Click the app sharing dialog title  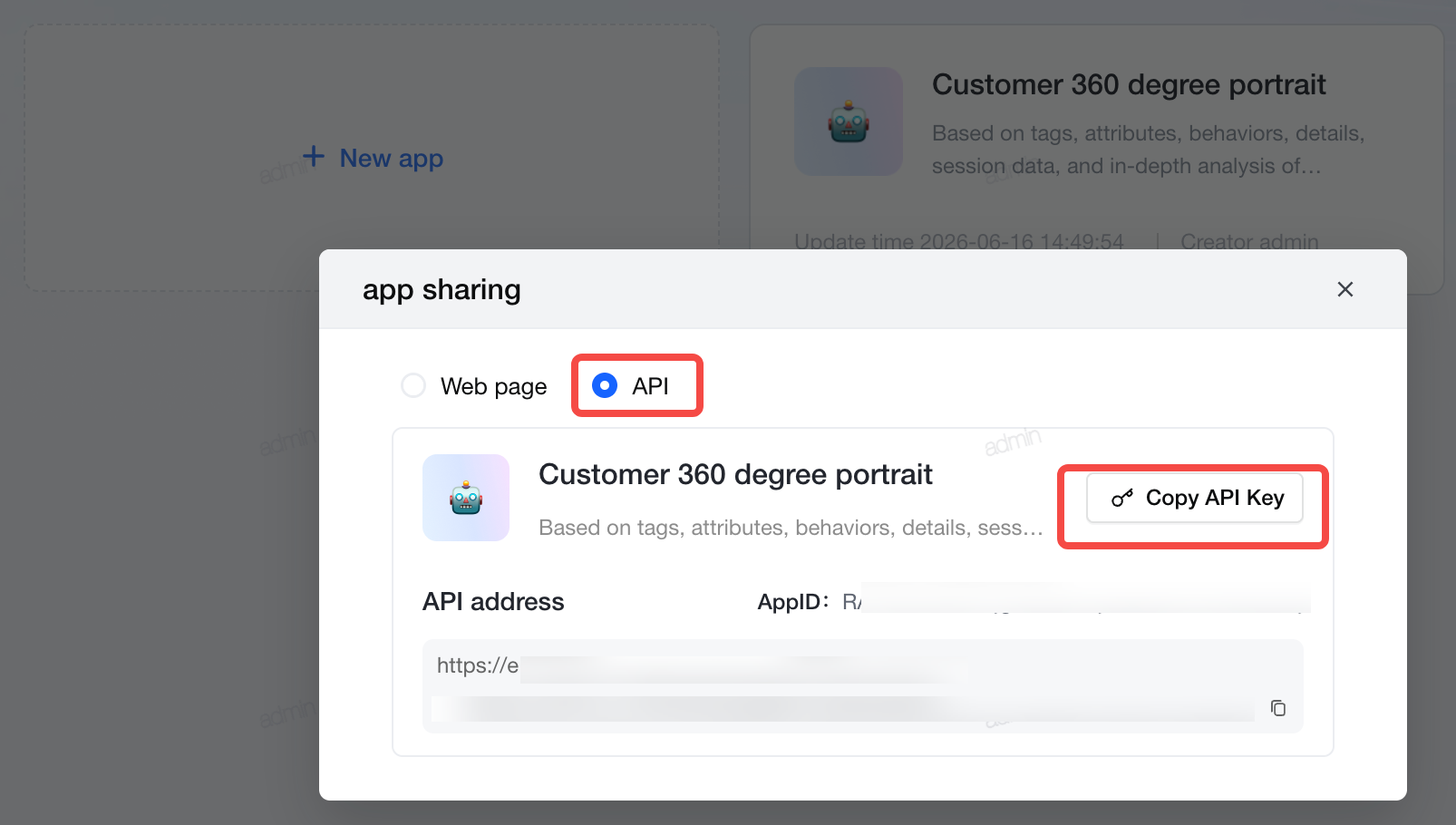(x=442, y=290)
